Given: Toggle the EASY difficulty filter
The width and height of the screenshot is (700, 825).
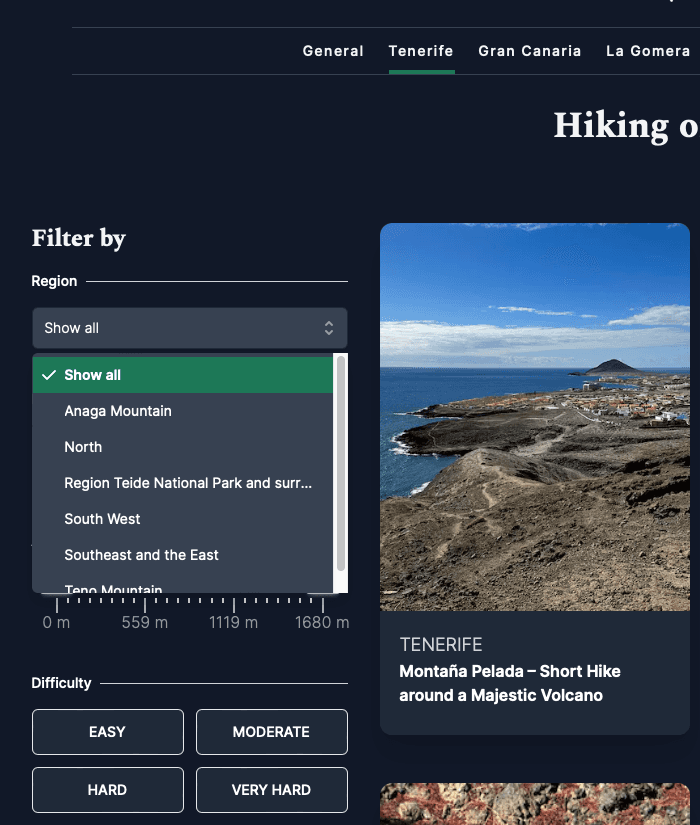Looking at the screenshot, I should click(107, 732).
